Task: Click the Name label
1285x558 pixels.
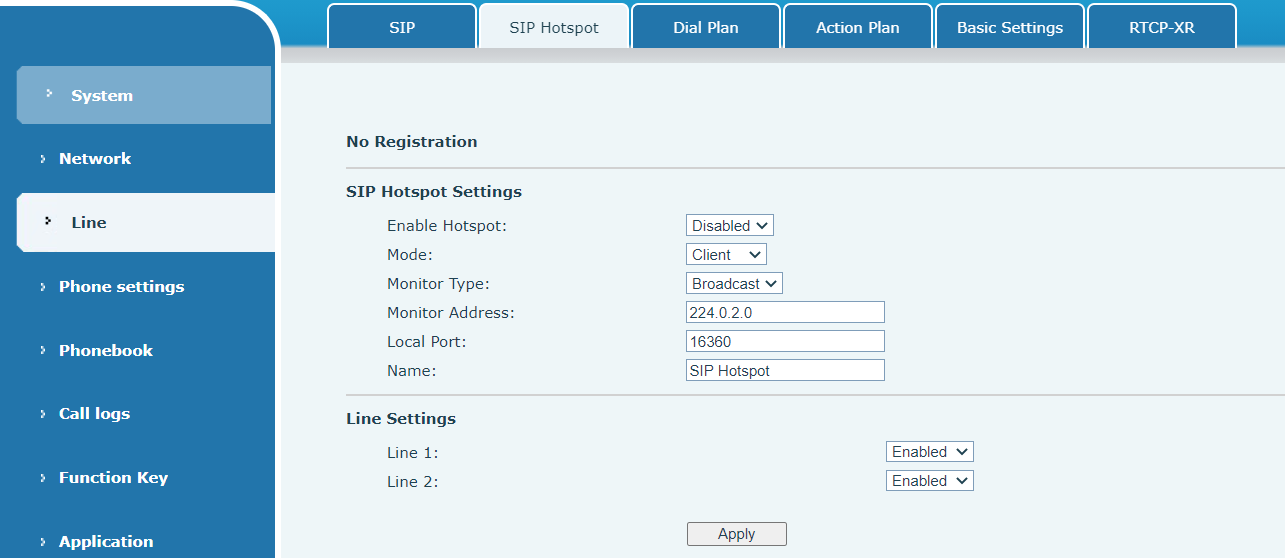Action: tap(412, 371)
